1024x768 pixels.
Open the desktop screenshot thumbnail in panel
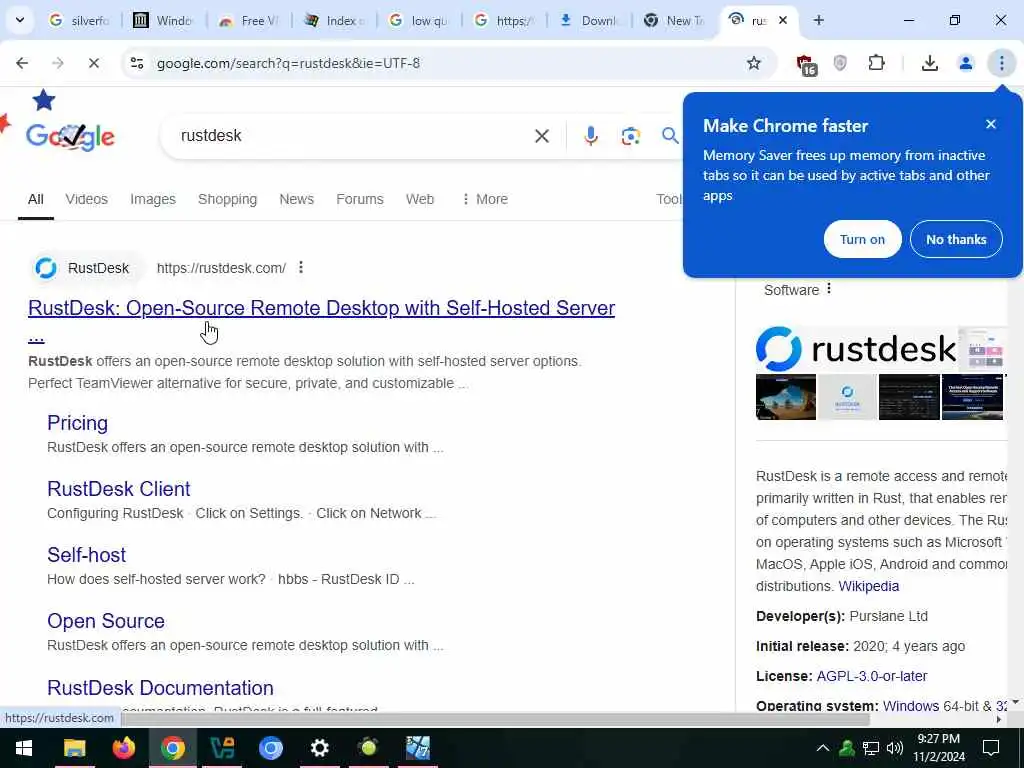click(x=786, y=397)
